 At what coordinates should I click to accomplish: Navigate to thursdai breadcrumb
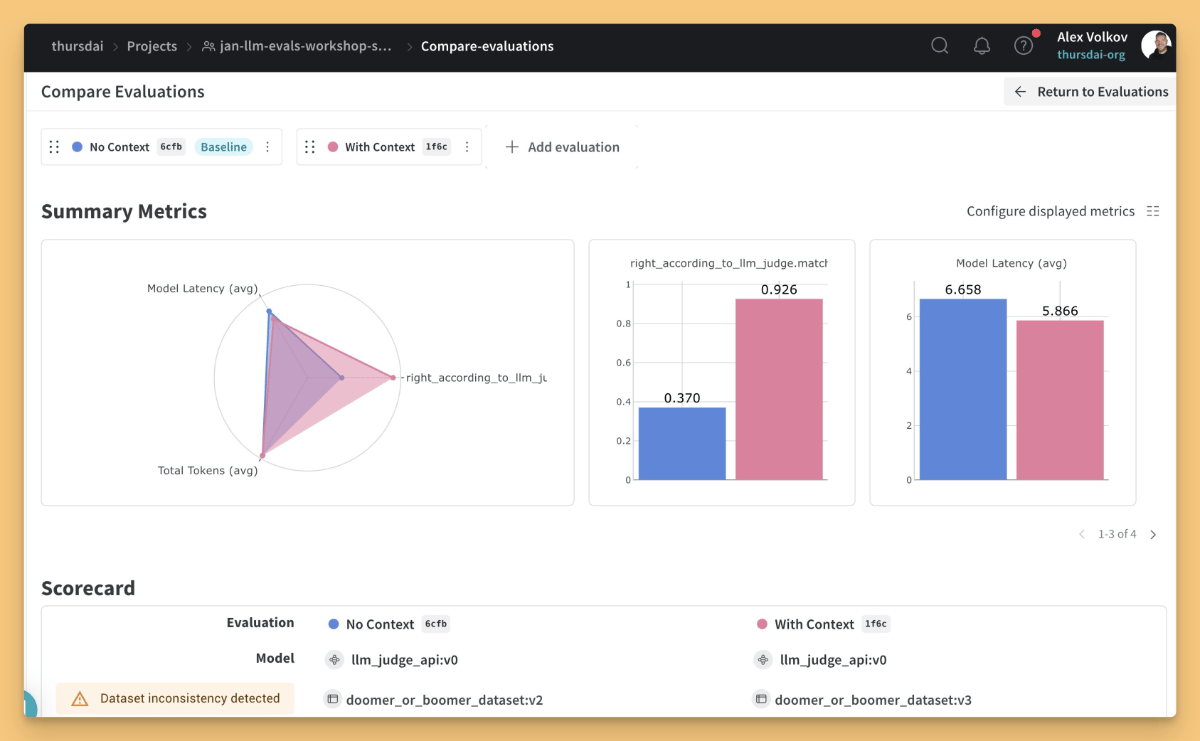pos(77,46)
